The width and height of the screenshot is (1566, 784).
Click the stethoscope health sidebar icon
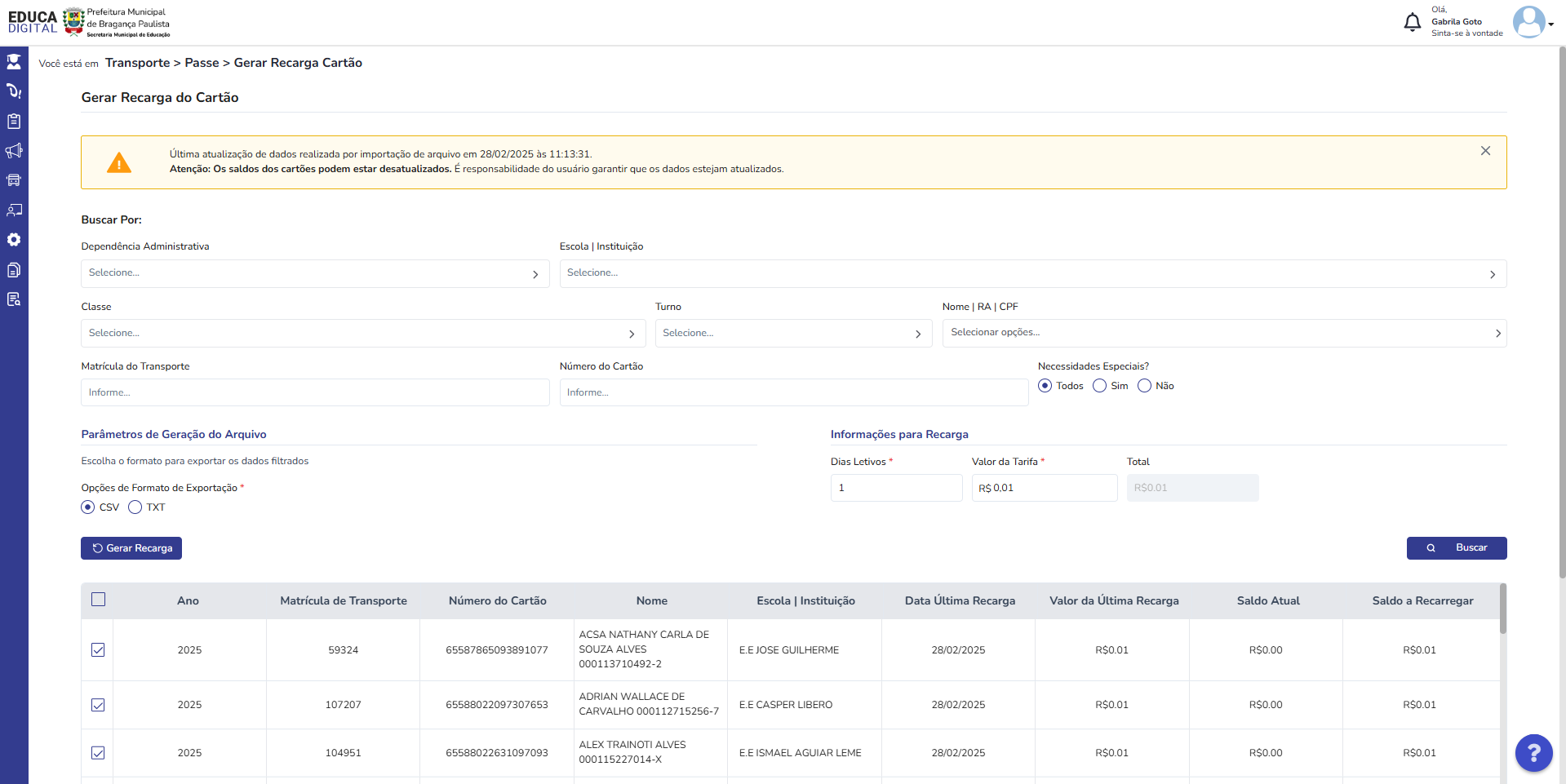[x=14, y=91]
